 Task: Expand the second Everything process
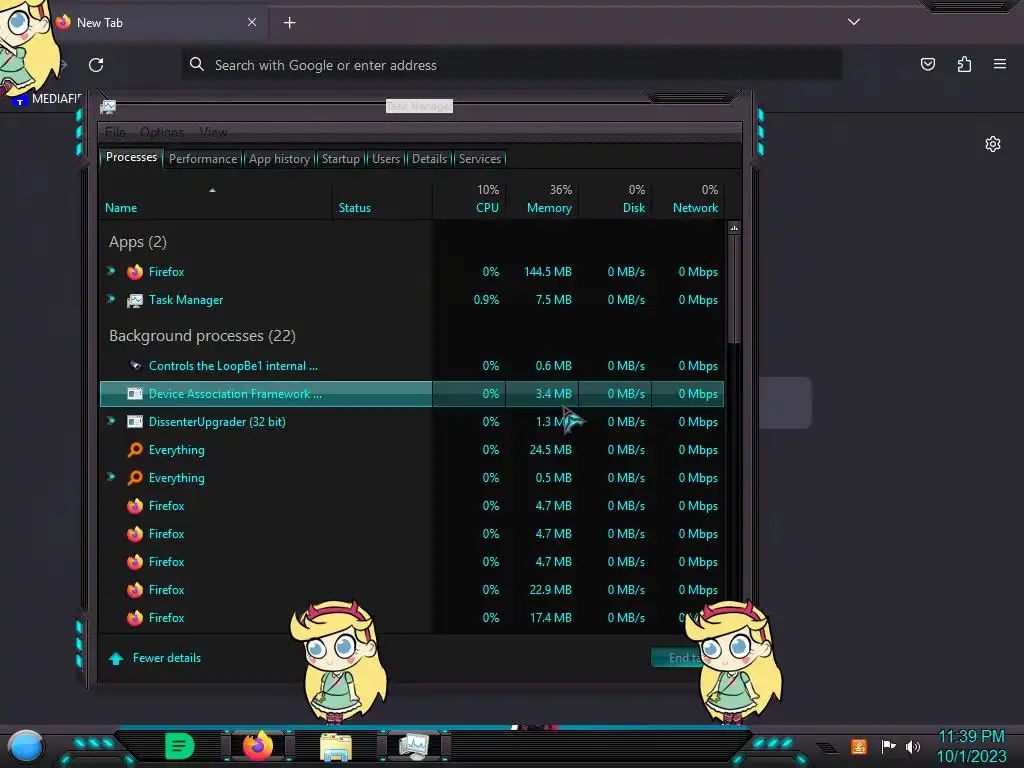pyautogui.click(x=111, y=477)
